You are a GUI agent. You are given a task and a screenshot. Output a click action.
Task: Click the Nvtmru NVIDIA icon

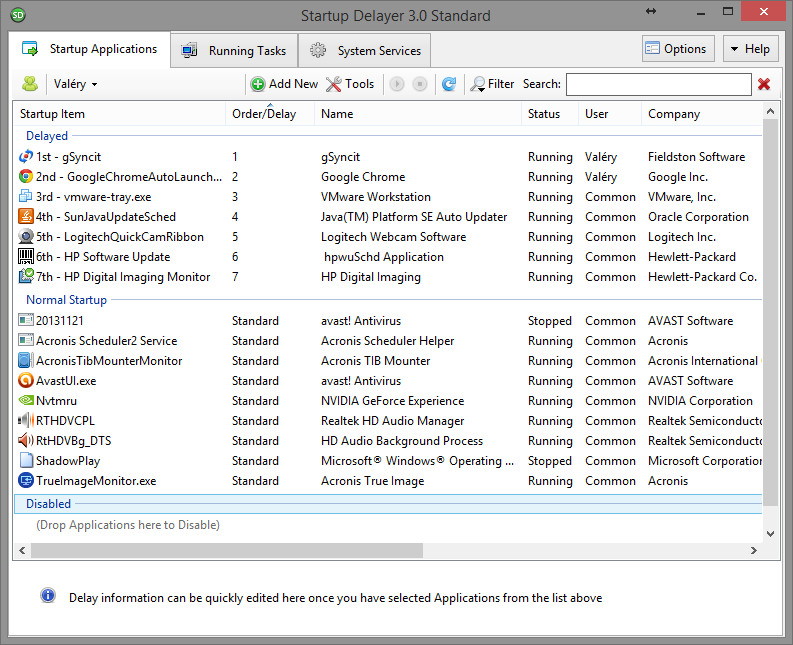tap(26, 401)
